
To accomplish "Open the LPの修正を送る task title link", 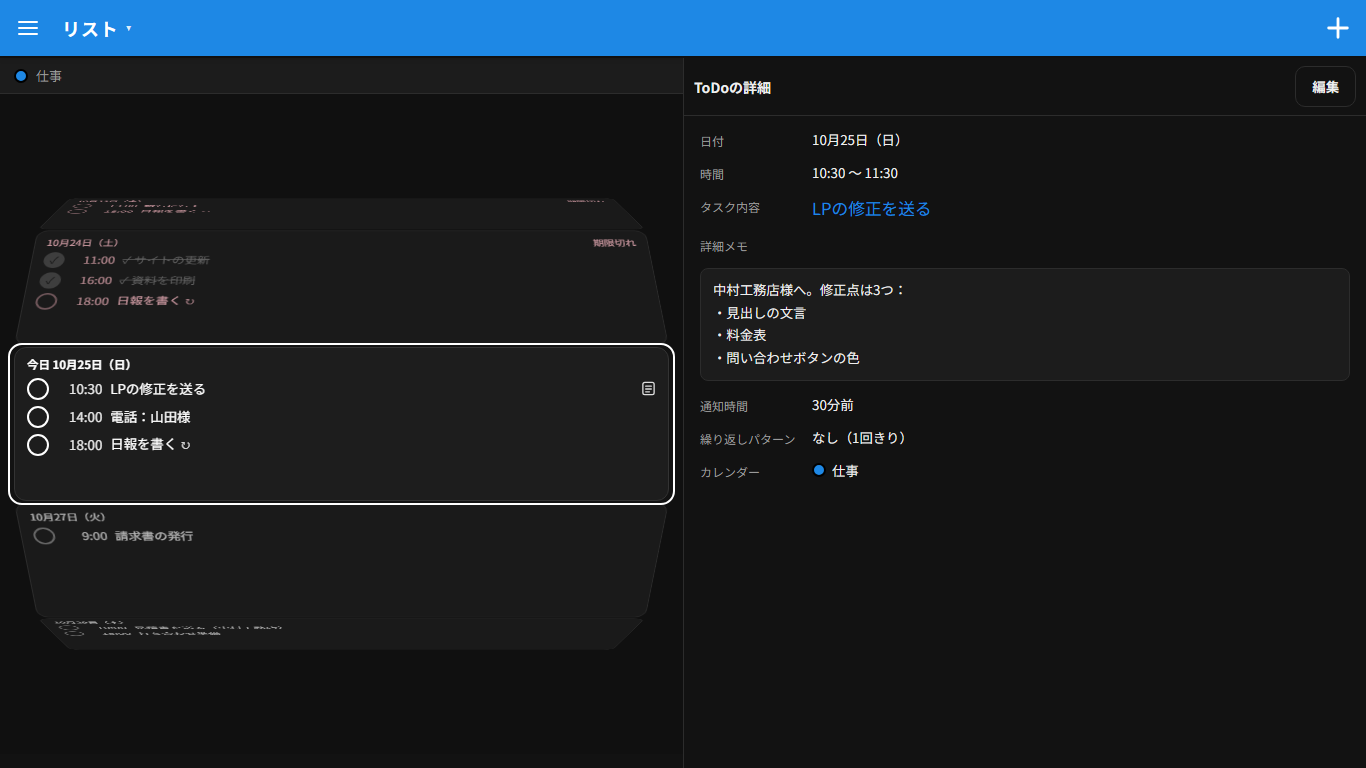I will click(871, 209).
